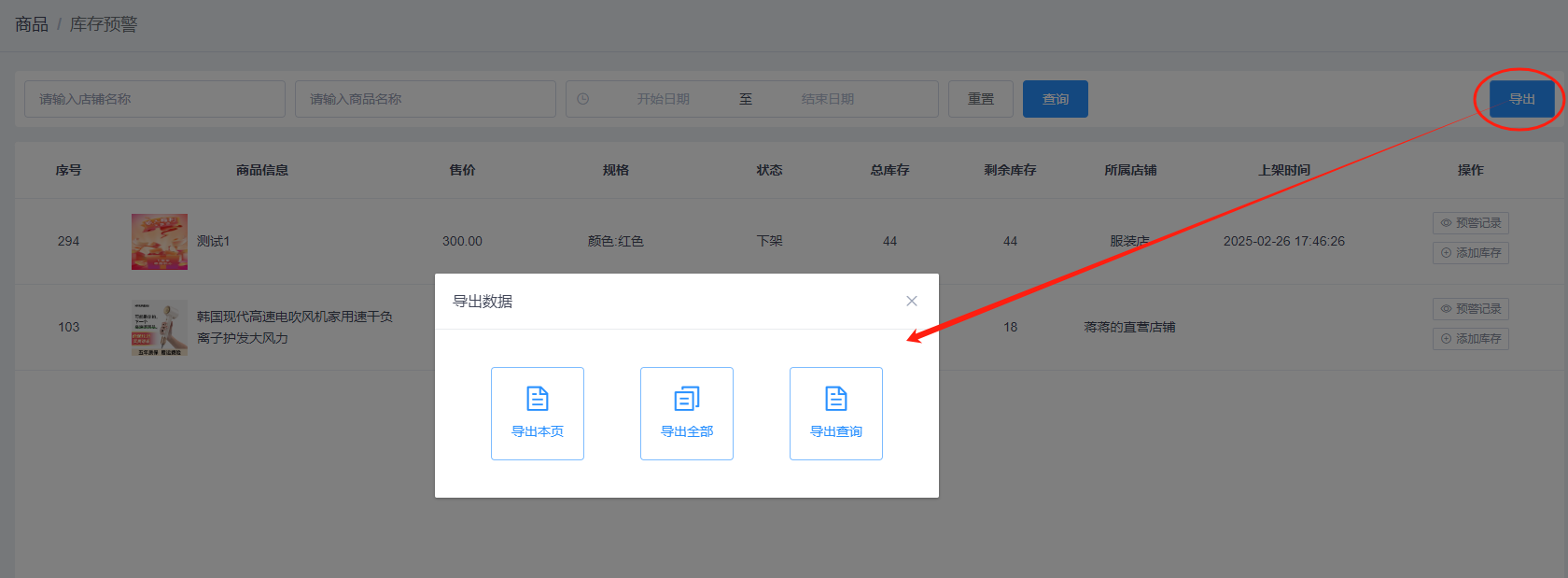Screen dimensions: 1568x578
Task: Open the 开始日期 date picker
Action: (664, 99)
